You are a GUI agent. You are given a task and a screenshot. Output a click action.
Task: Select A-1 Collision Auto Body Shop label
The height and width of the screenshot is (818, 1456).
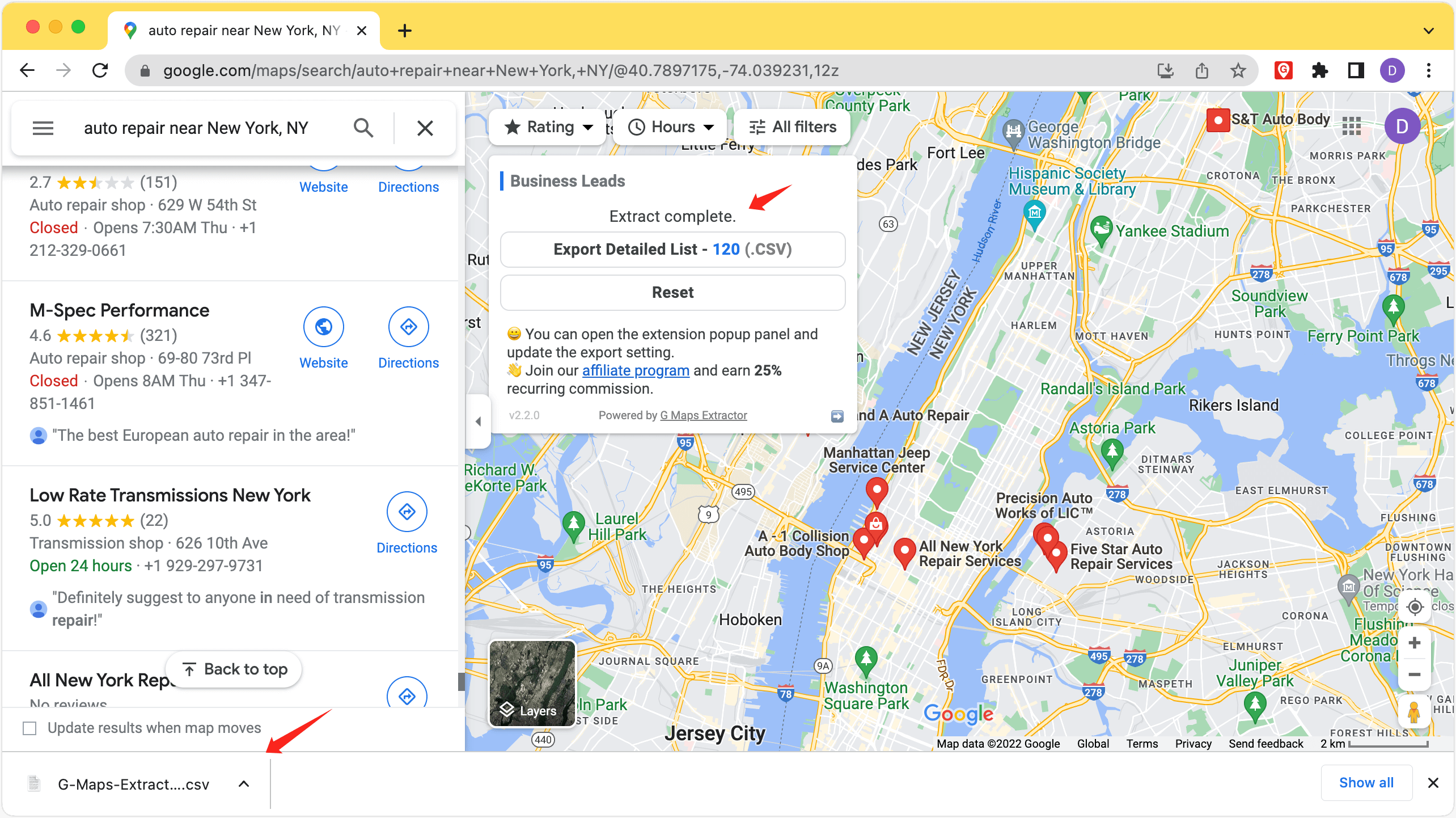[x=797, y=543]
